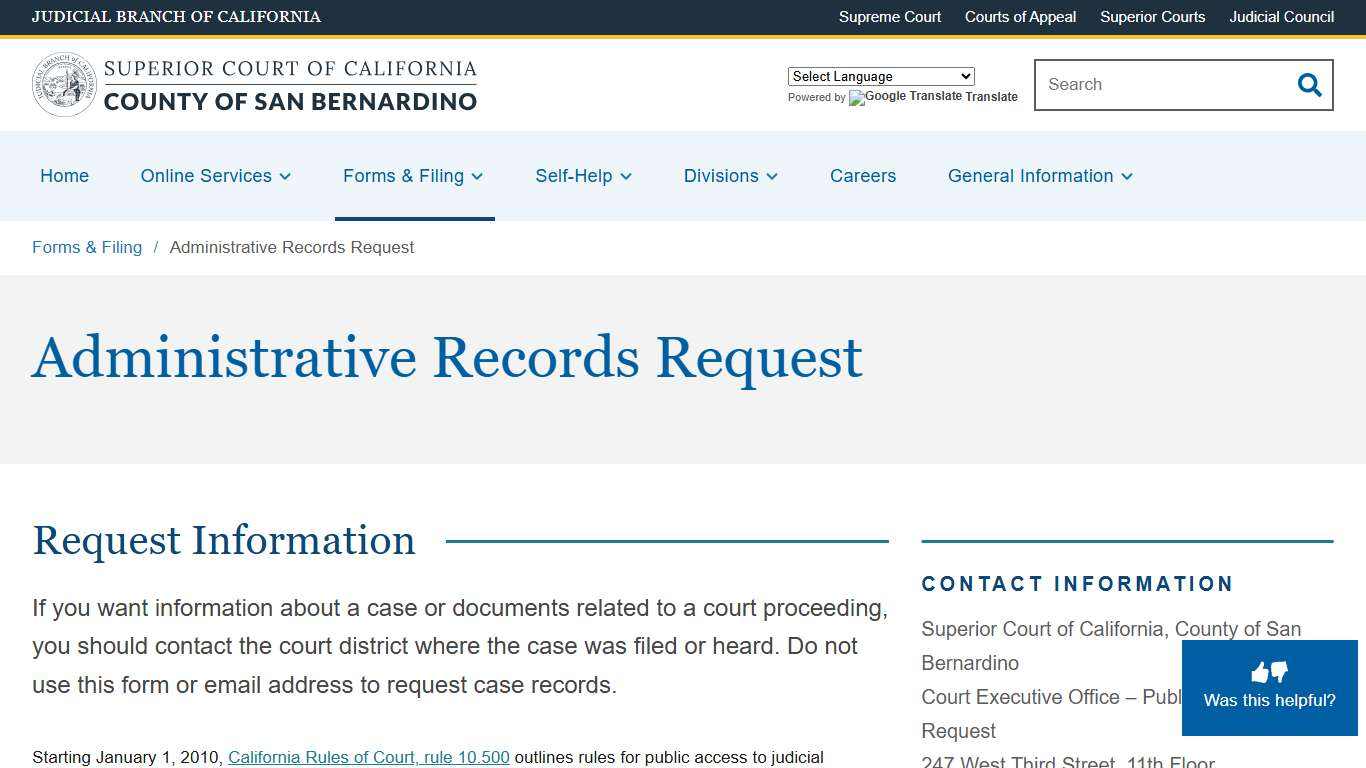Open the Supreme Court link
This screenshot has height=768, width=1366.
889,17
